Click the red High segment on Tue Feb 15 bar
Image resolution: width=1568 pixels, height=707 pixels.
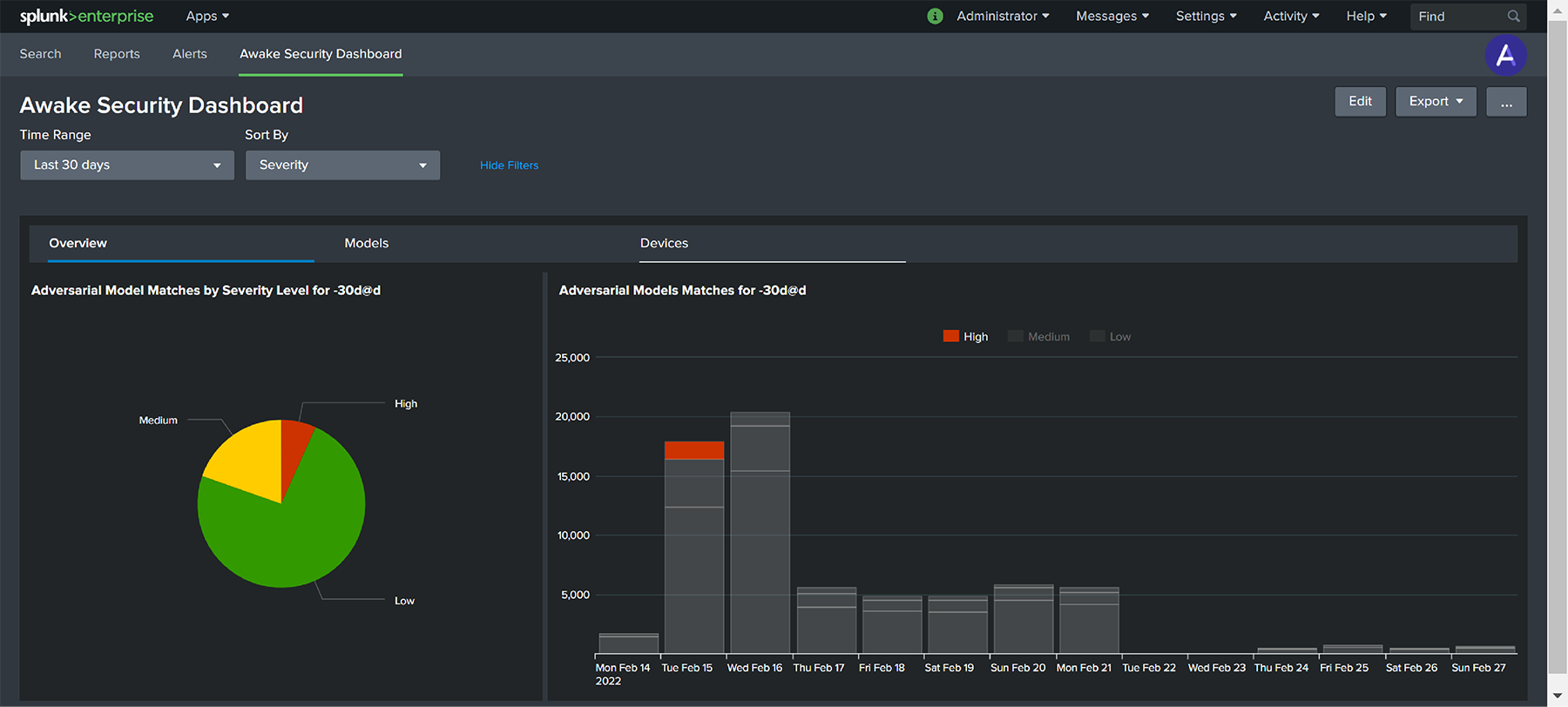coord(694,450)
